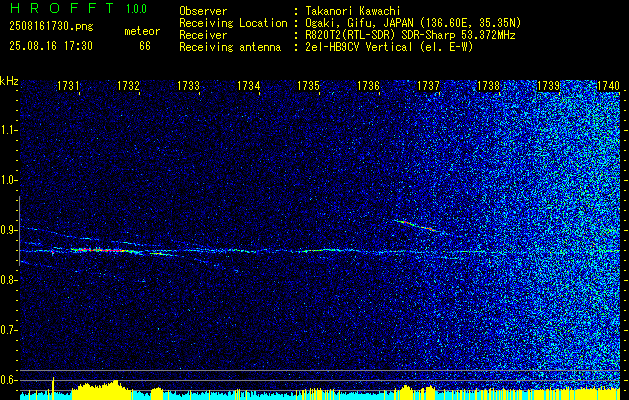Click the 1.0 kHz frequency label
629x400 pixels.
pos(8,181)
